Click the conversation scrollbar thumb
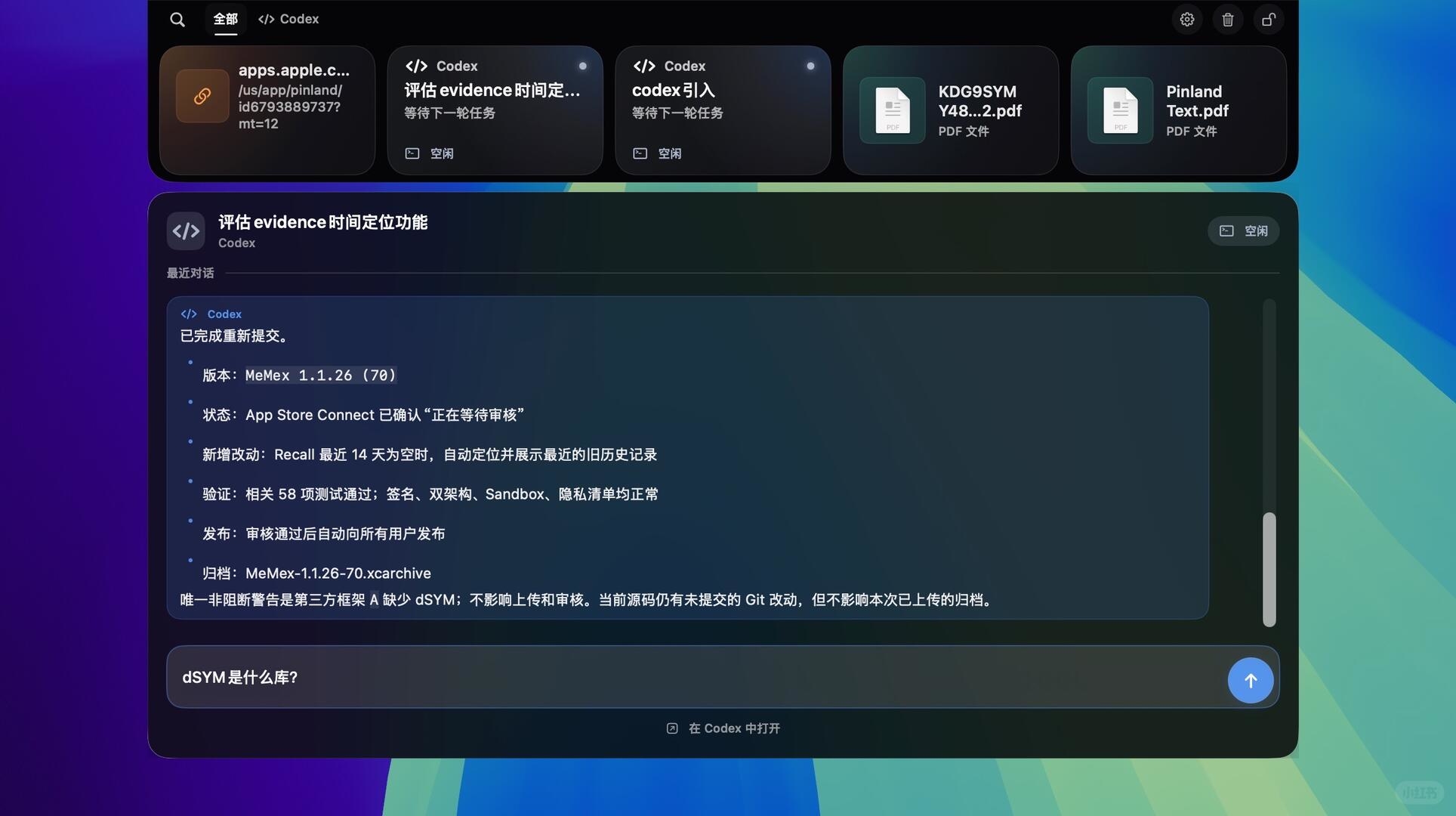1456x816 pixels. 1269,570
